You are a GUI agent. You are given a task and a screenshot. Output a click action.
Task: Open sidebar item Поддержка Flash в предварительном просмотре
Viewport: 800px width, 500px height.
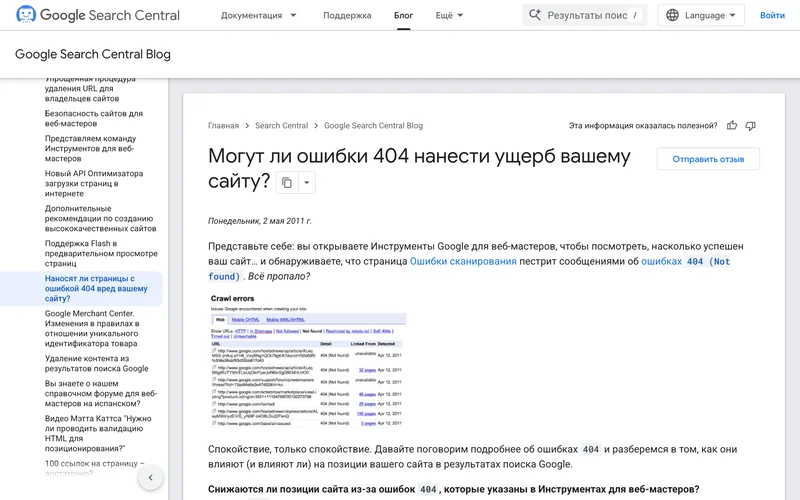point(101,254)
